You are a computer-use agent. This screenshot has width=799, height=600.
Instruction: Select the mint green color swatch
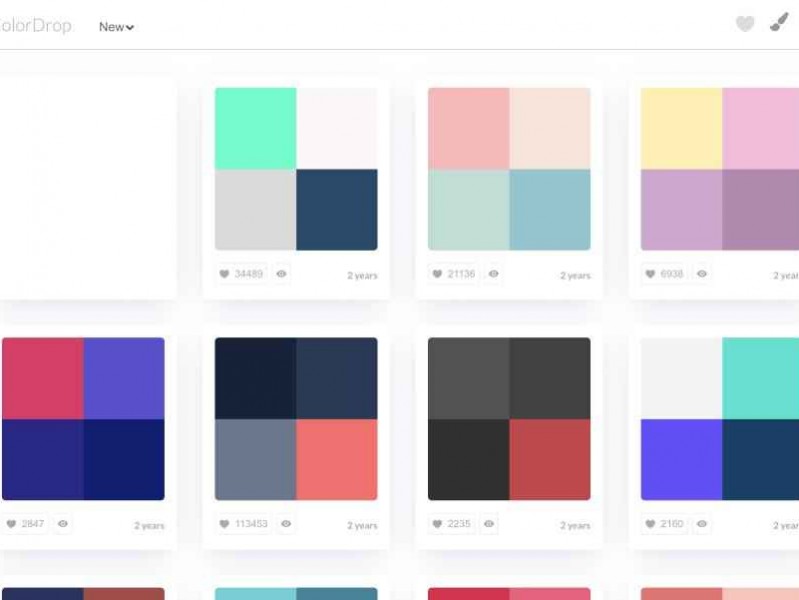(255, 128)
